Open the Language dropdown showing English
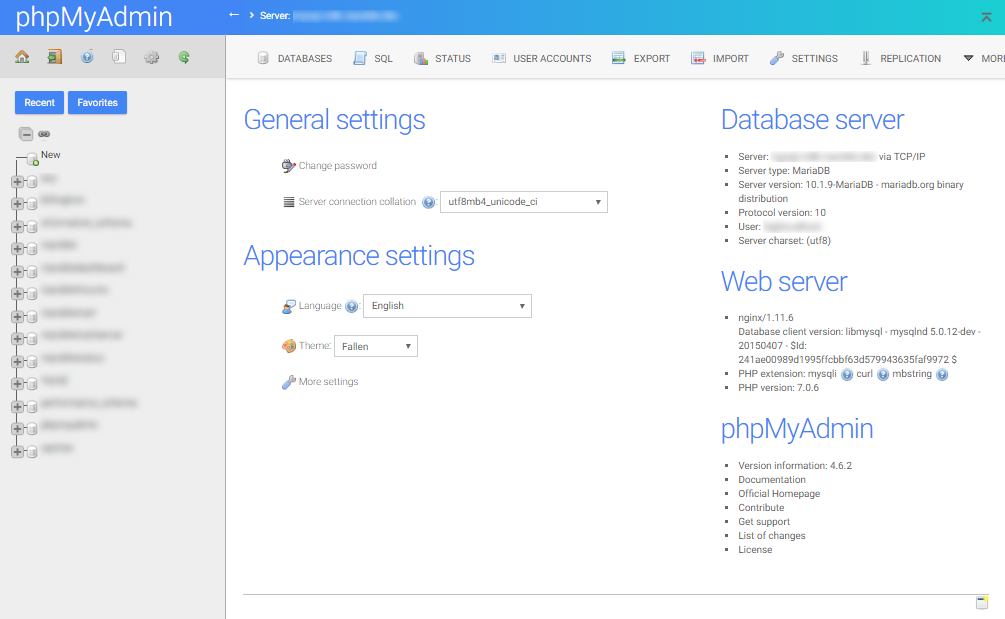The image size is (1005, 619). point(447,306)
